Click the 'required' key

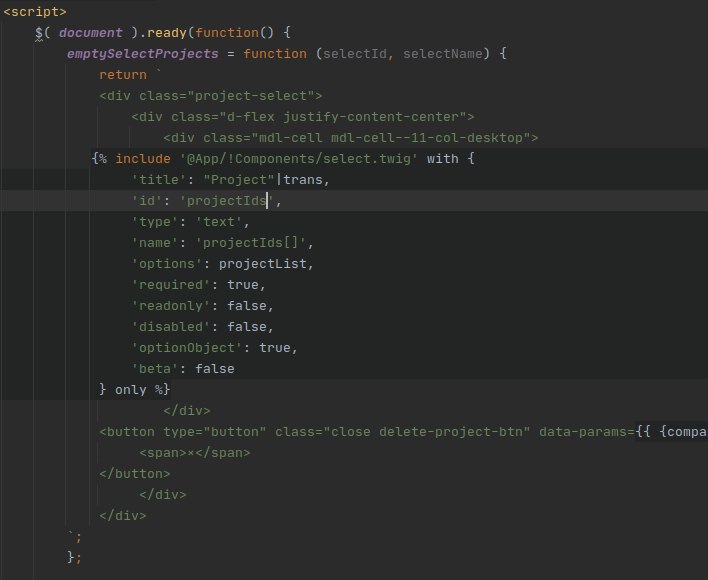[x=171, y=285]
